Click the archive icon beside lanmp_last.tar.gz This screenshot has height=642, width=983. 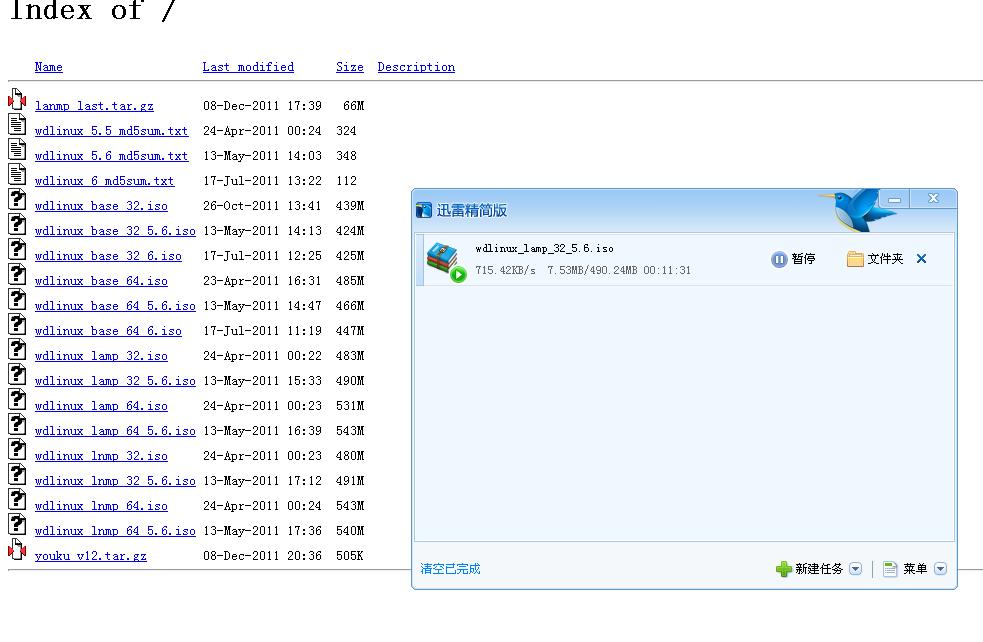pos(17,100)
